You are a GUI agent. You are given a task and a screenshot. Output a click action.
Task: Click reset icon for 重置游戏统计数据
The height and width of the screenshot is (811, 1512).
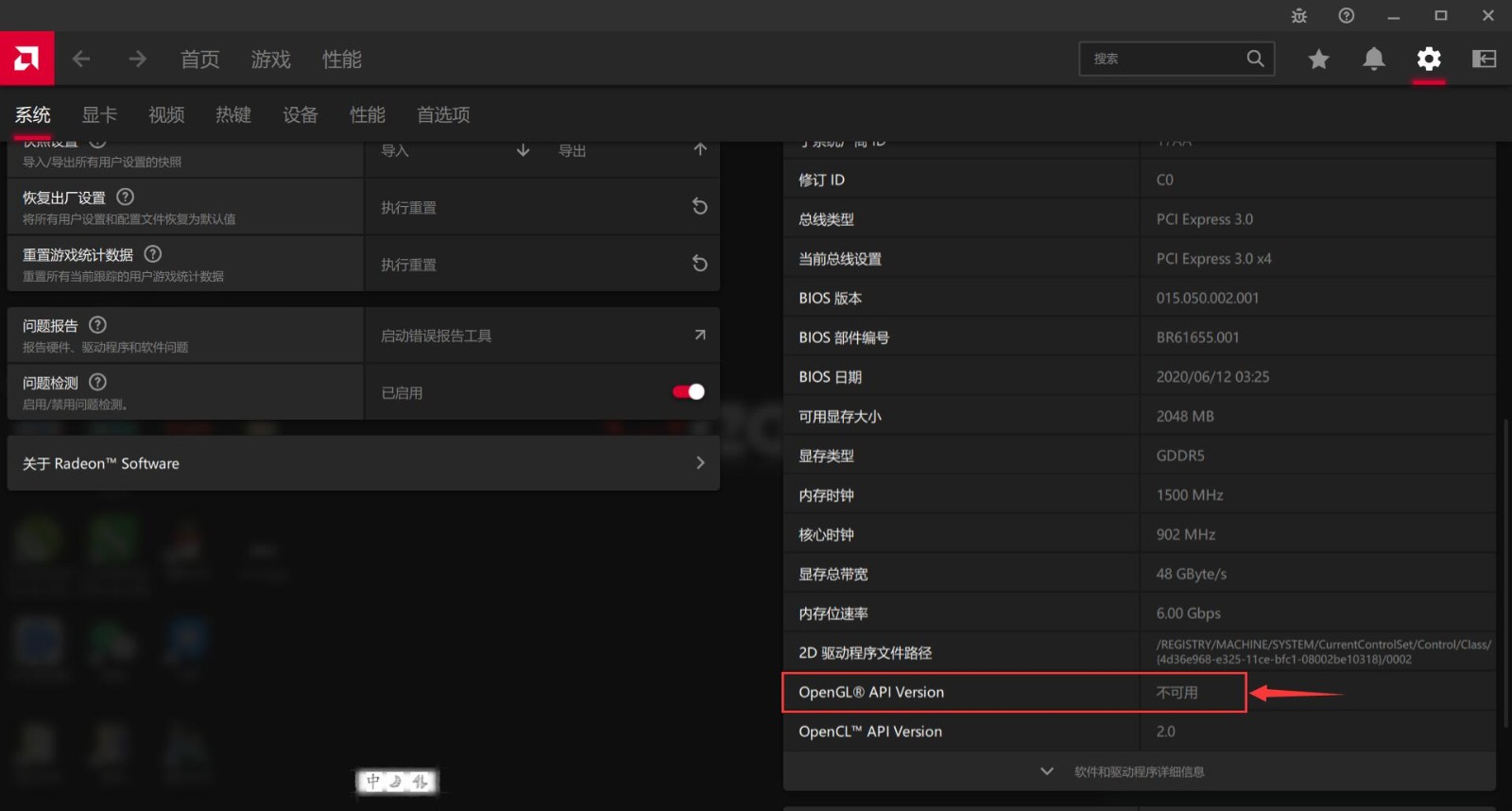(x=699, y=263)
